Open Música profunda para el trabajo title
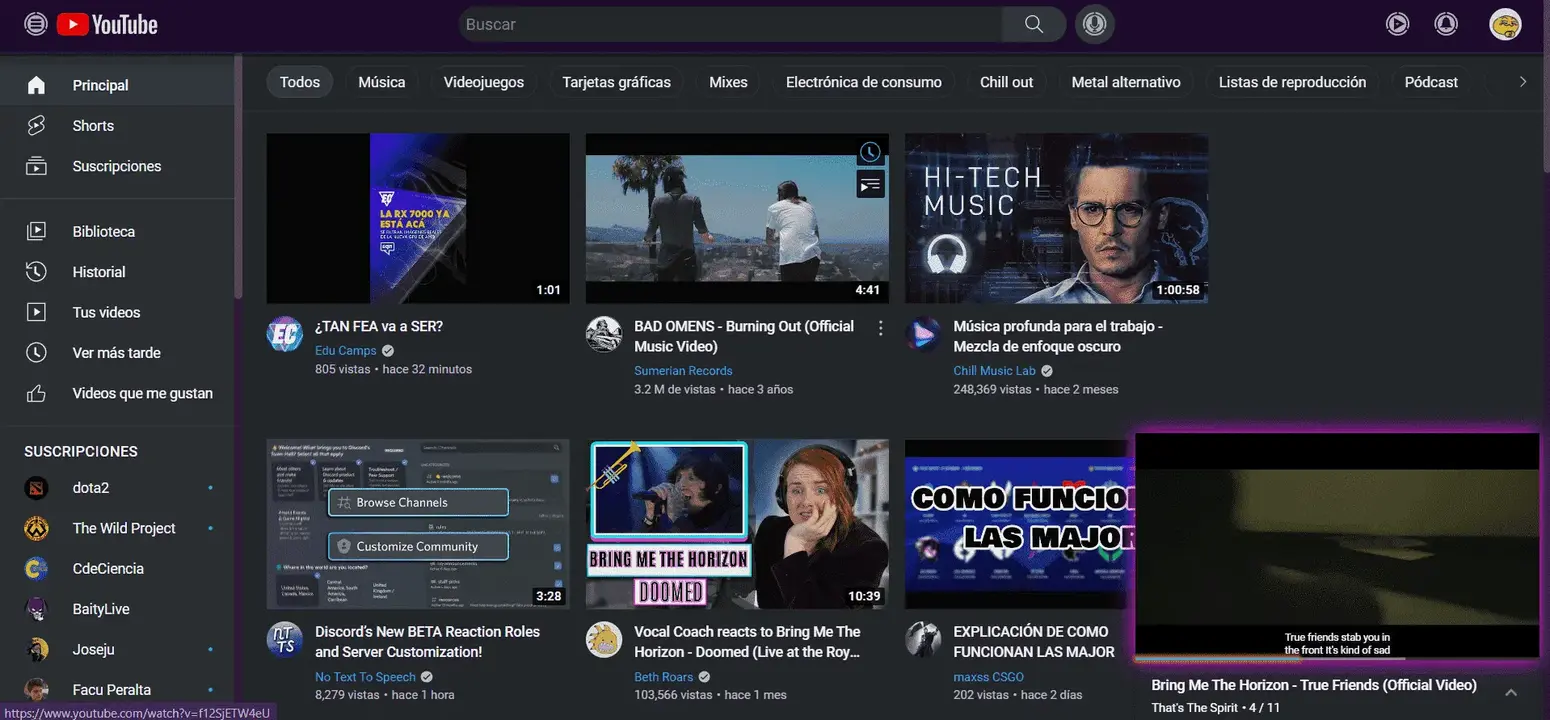Screen dimensions: 1550x720 click(x=1058, y=336)
